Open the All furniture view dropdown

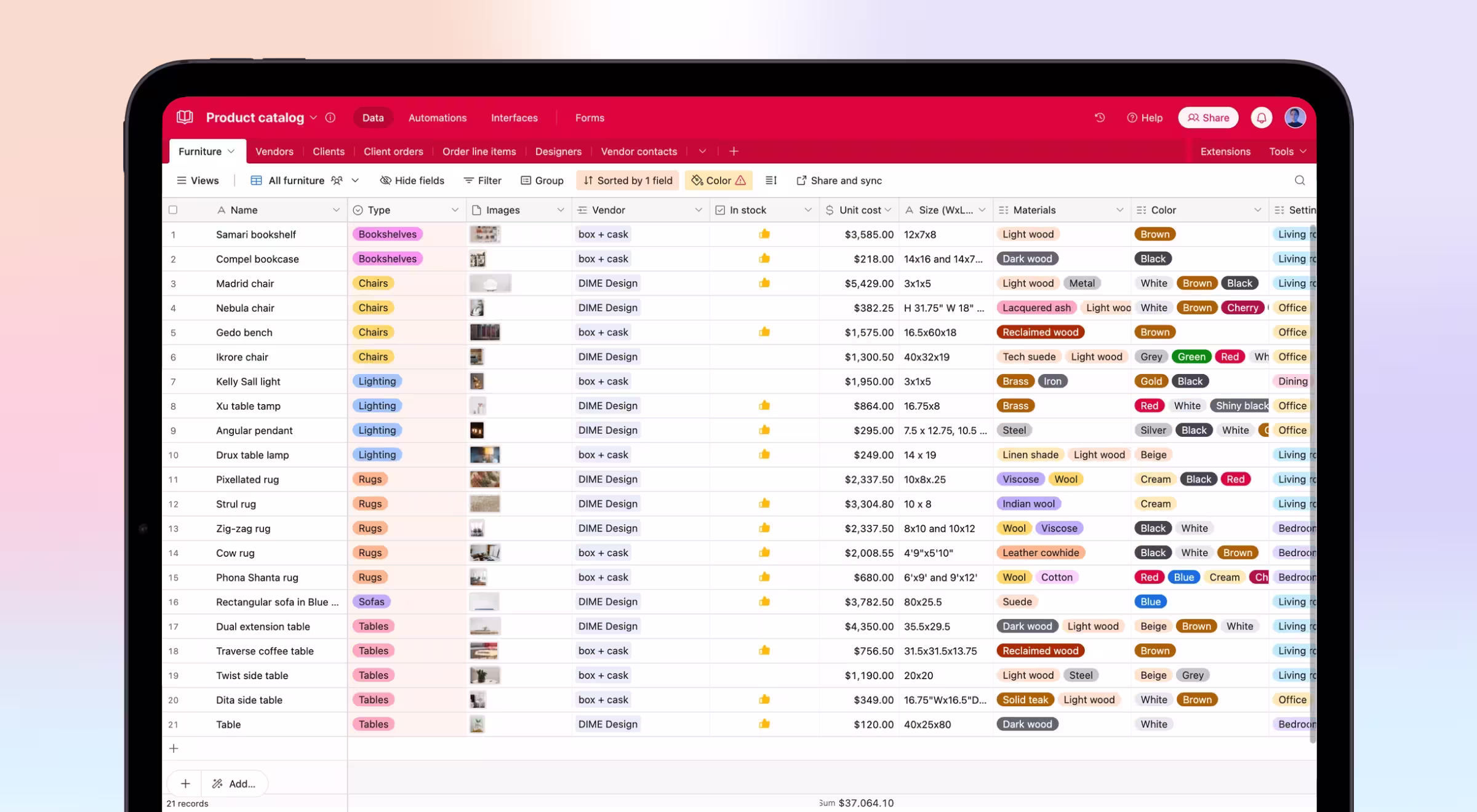click(355, 180)
